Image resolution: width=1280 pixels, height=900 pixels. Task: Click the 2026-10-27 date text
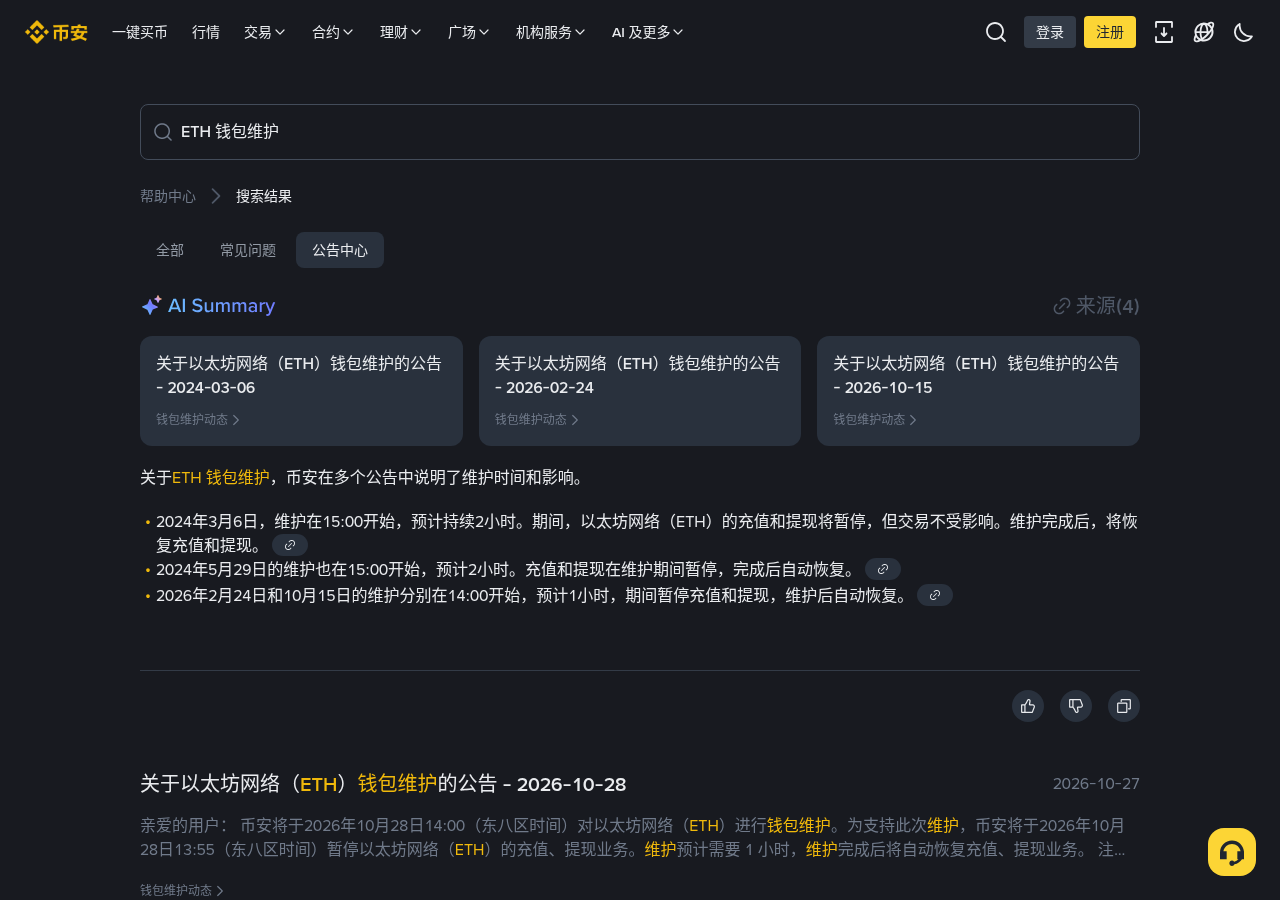pyautogui.click(x=1096, y=784)
